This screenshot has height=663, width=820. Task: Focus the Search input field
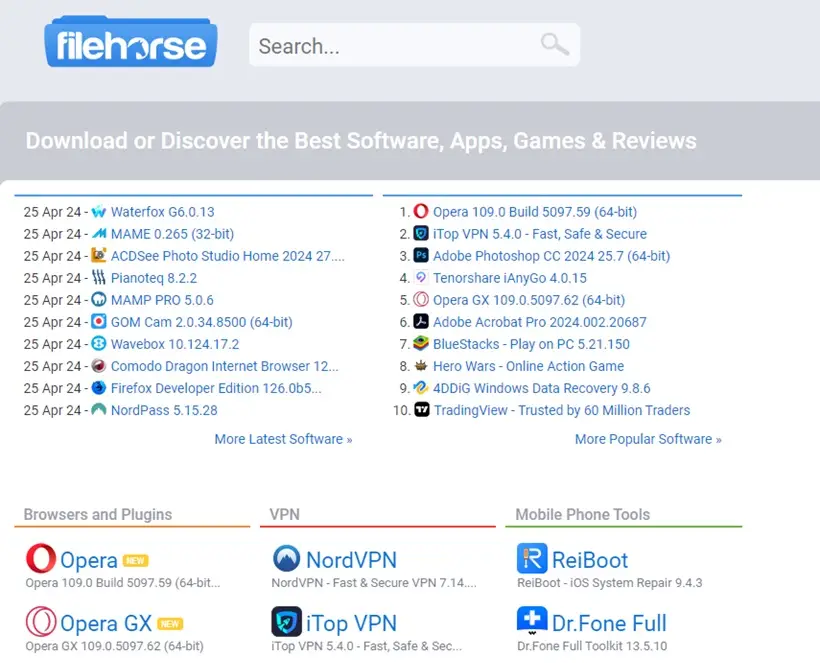coord(414,45)
